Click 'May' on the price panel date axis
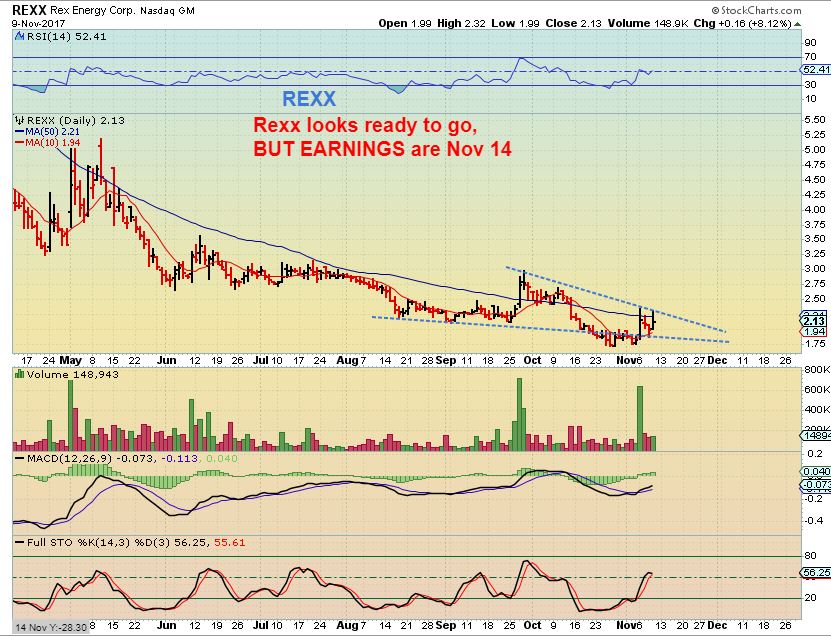 coord(70,360)
